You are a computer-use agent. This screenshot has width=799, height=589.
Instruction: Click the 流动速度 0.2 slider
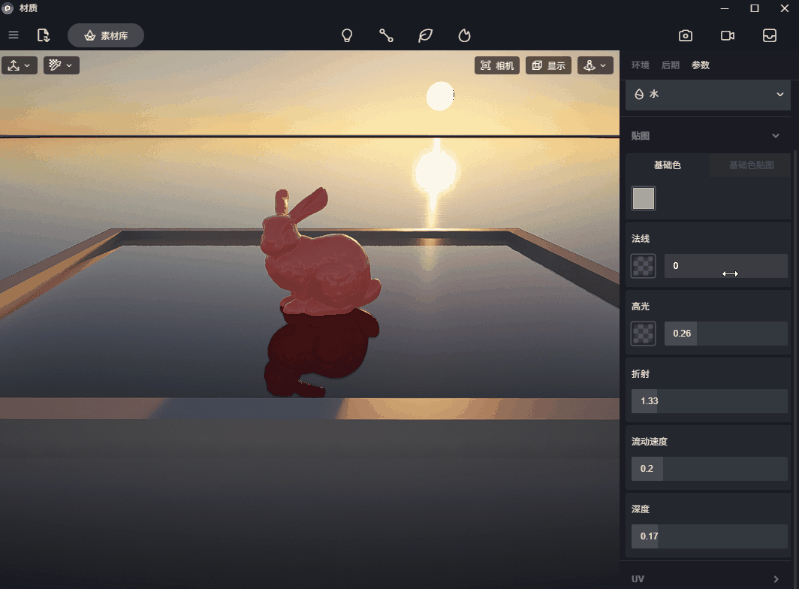pos(709,469)
